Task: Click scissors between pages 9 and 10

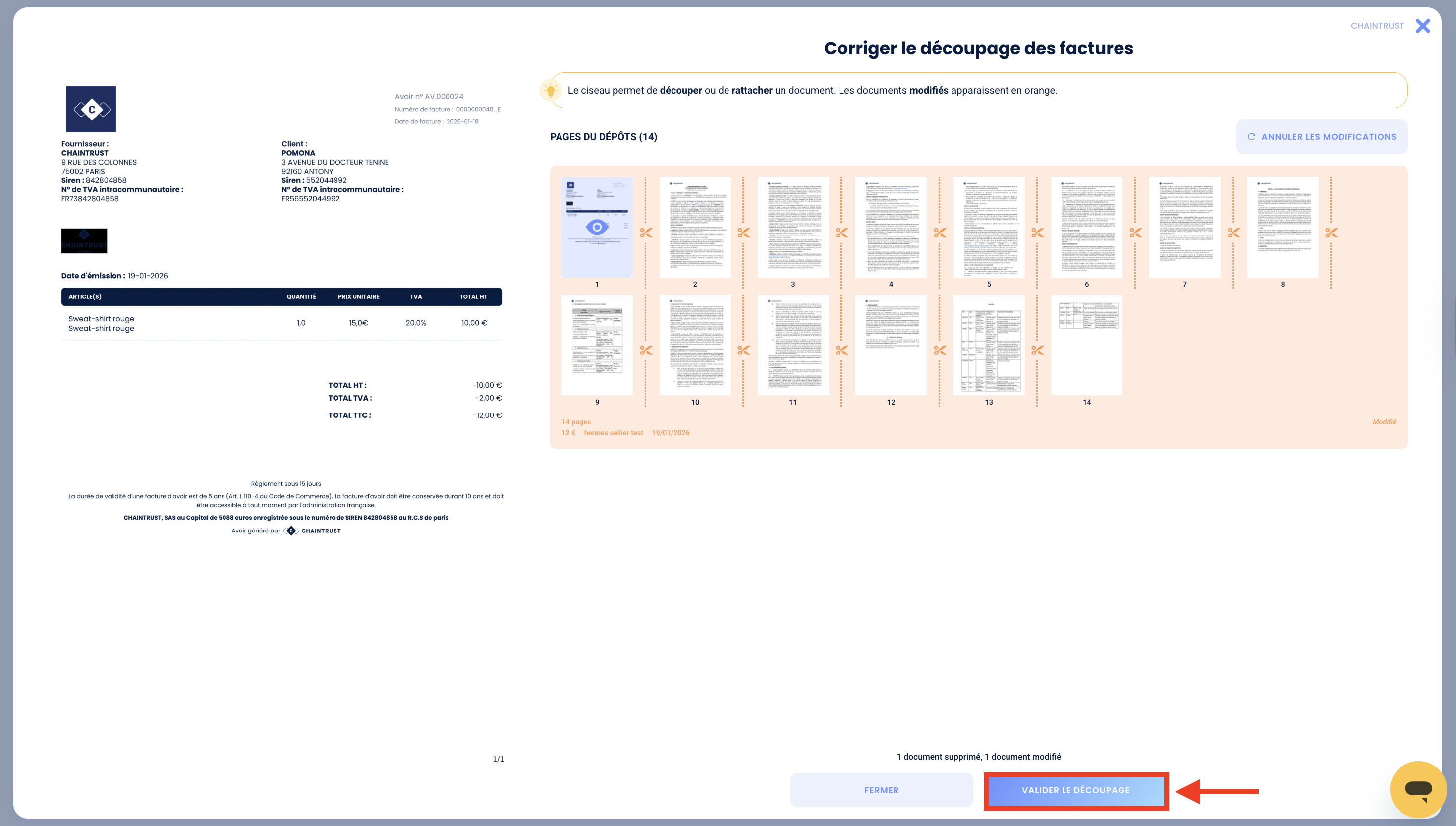Action: pos(646,351)
